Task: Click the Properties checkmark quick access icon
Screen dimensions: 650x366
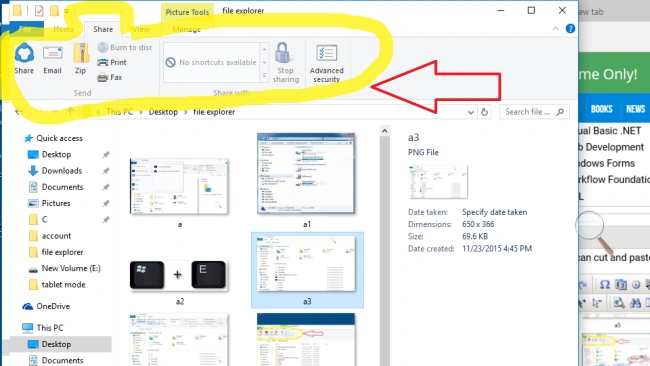Action: (39, 10)
